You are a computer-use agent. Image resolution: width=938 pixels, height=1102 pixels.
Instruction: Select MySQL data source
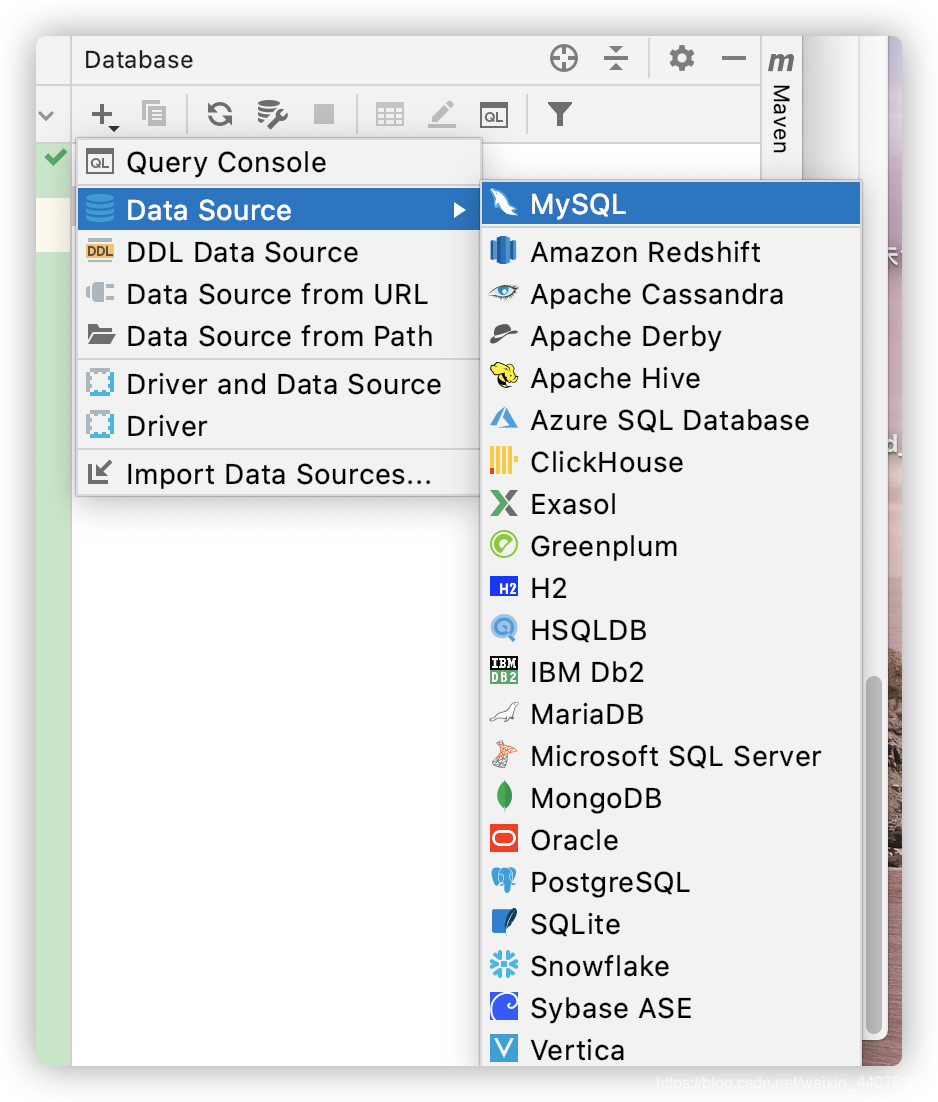tap(671, 204)
